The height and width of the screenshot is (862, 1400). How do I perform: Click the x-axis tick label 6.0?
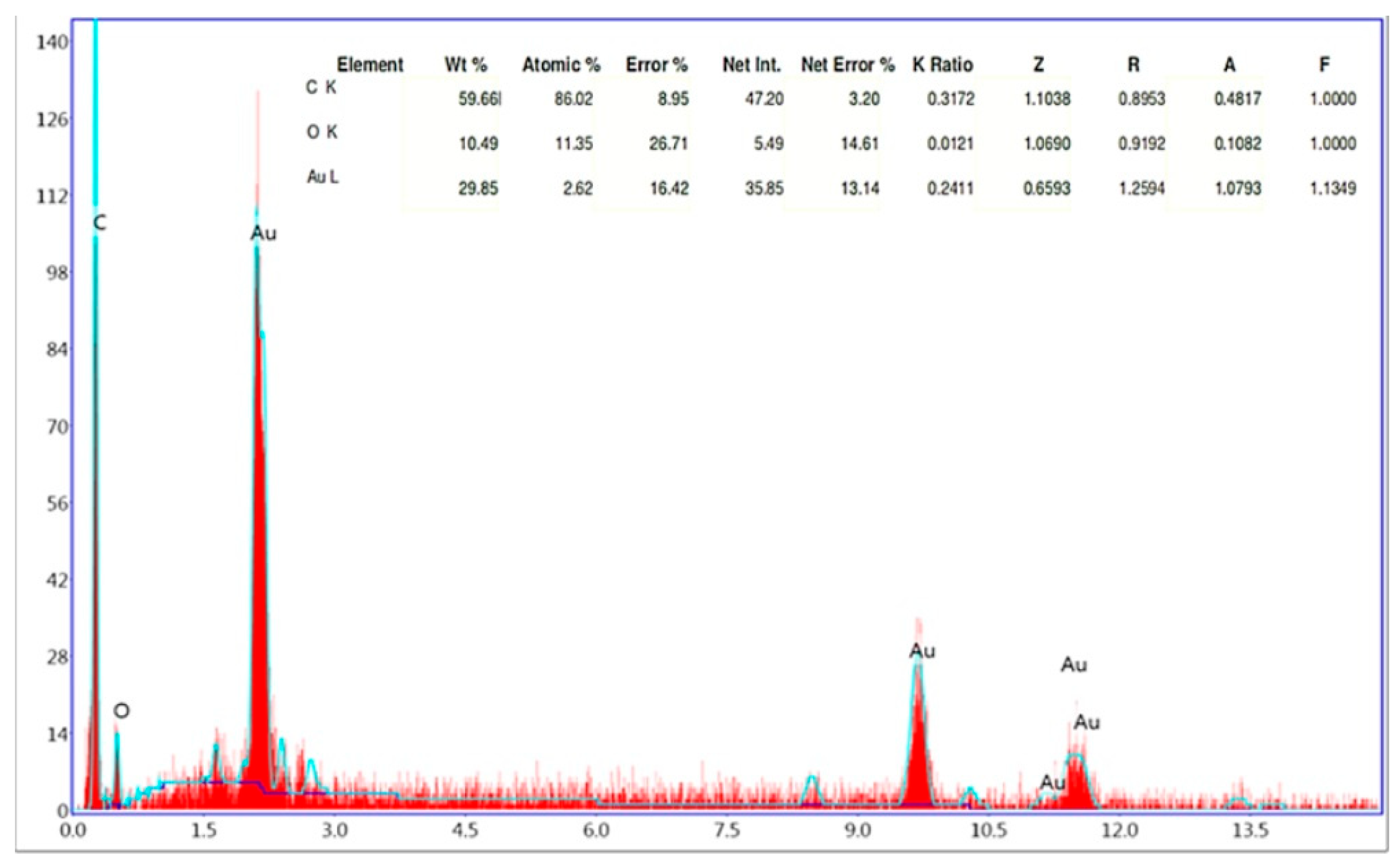pos(596,831)
